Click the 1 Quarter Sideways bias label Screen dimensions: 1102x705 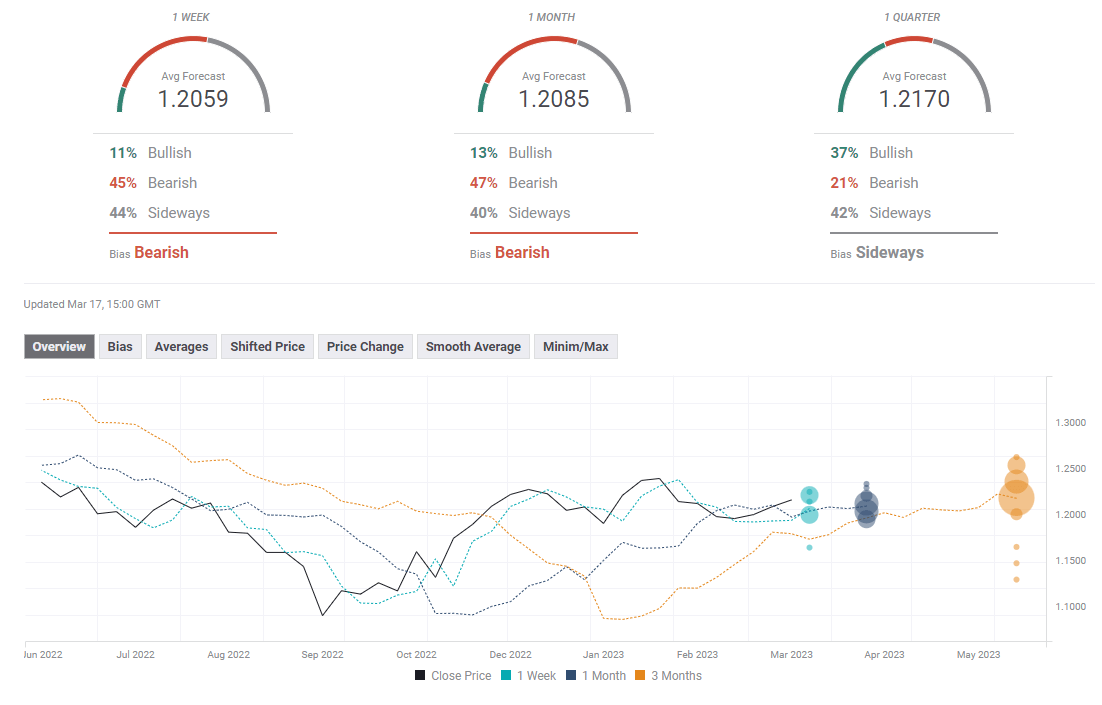(889, 253)
